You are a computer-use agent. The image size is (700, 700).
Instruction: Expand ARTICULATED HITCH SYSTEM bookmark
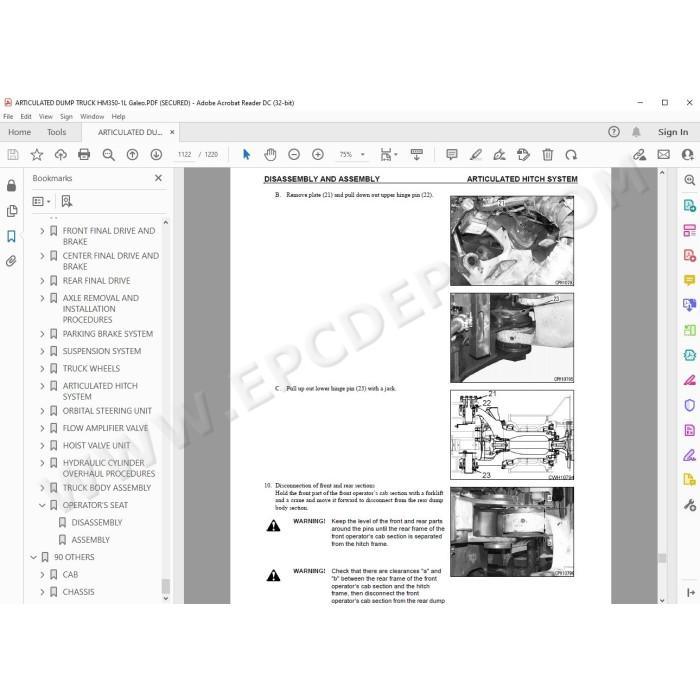(42, 386)
